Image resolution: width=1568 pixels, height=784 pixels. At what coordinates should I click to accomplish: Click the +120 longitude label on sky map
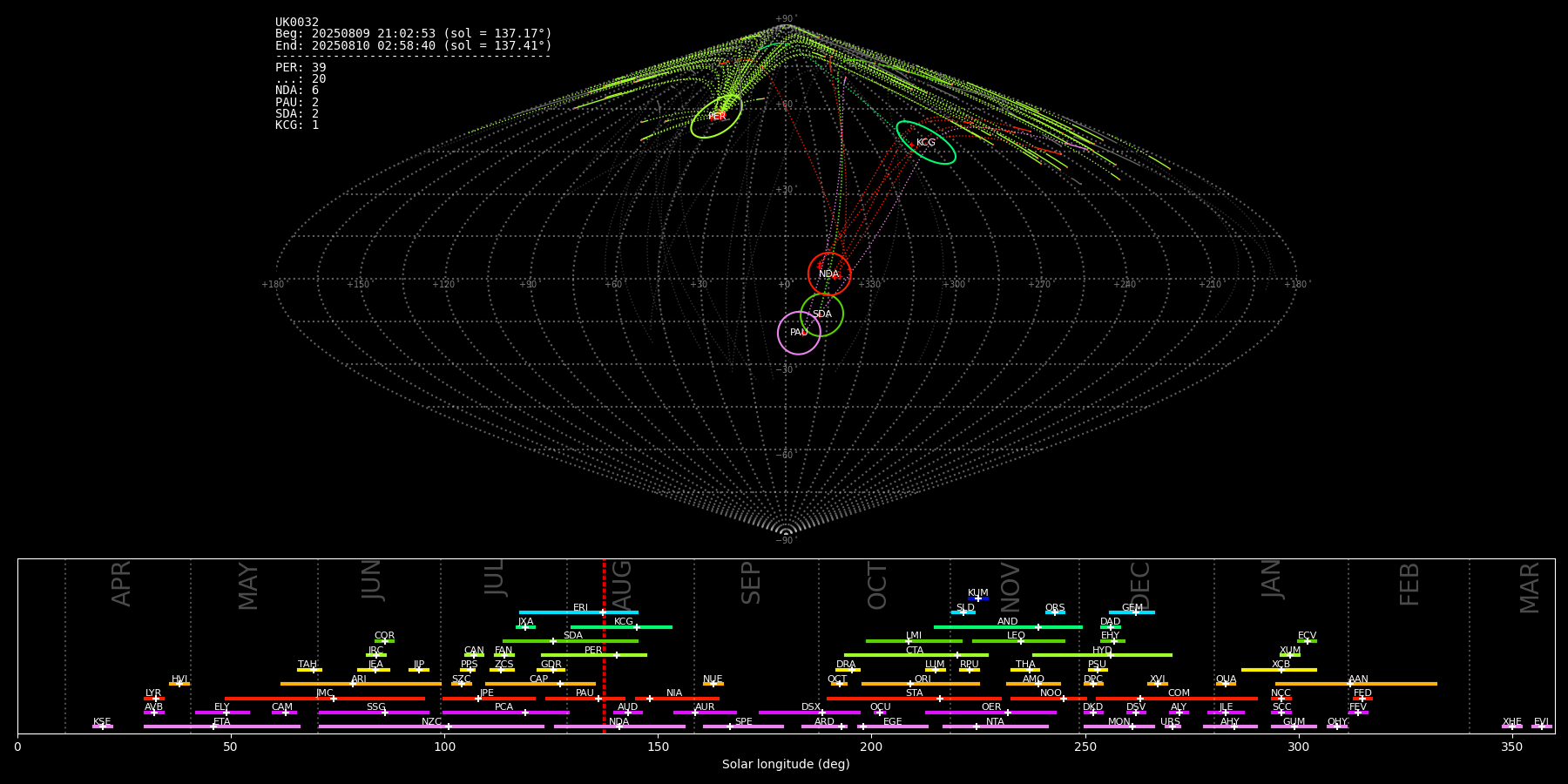[444, 285]
